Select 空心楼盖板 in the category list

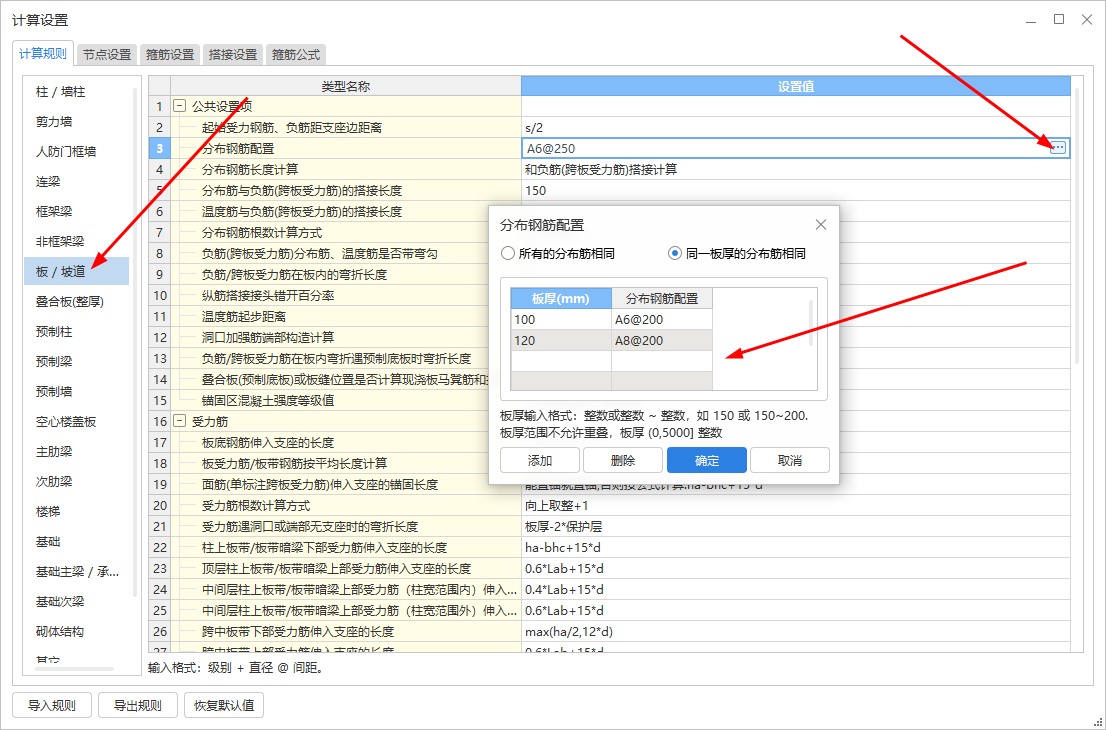point(77,421)
